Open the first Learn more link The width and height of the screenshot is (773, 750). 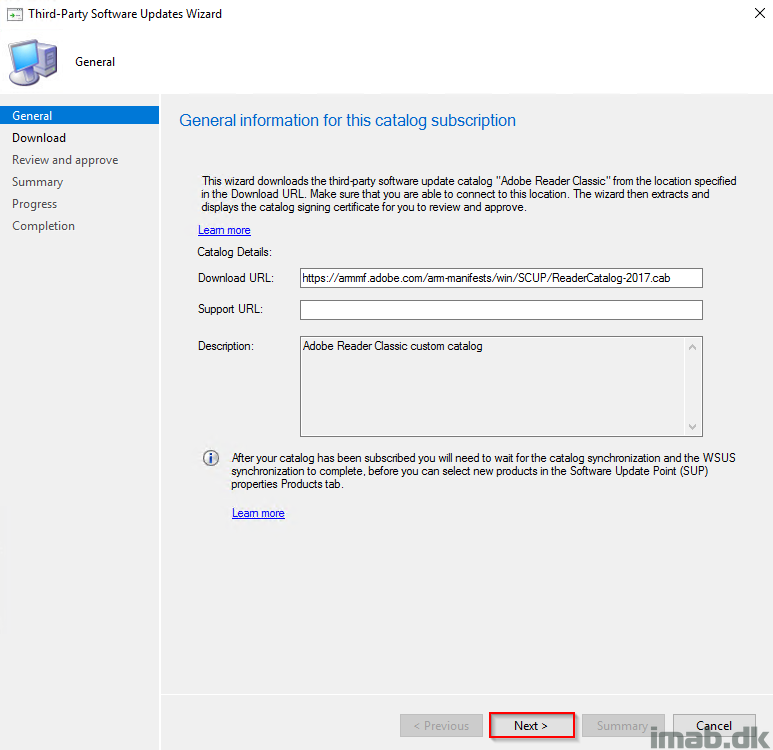[224, 230]
